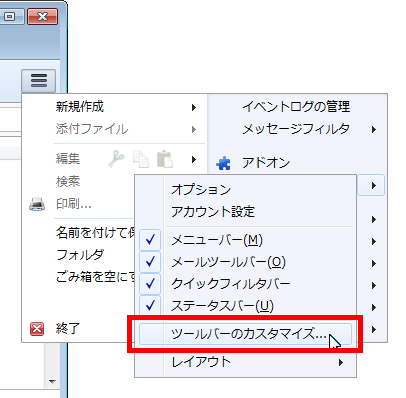Toggle the ステータスバー(U) checkmark
Image resolution: width=406 pixels, height=398 pixels.
coord(150,305)
